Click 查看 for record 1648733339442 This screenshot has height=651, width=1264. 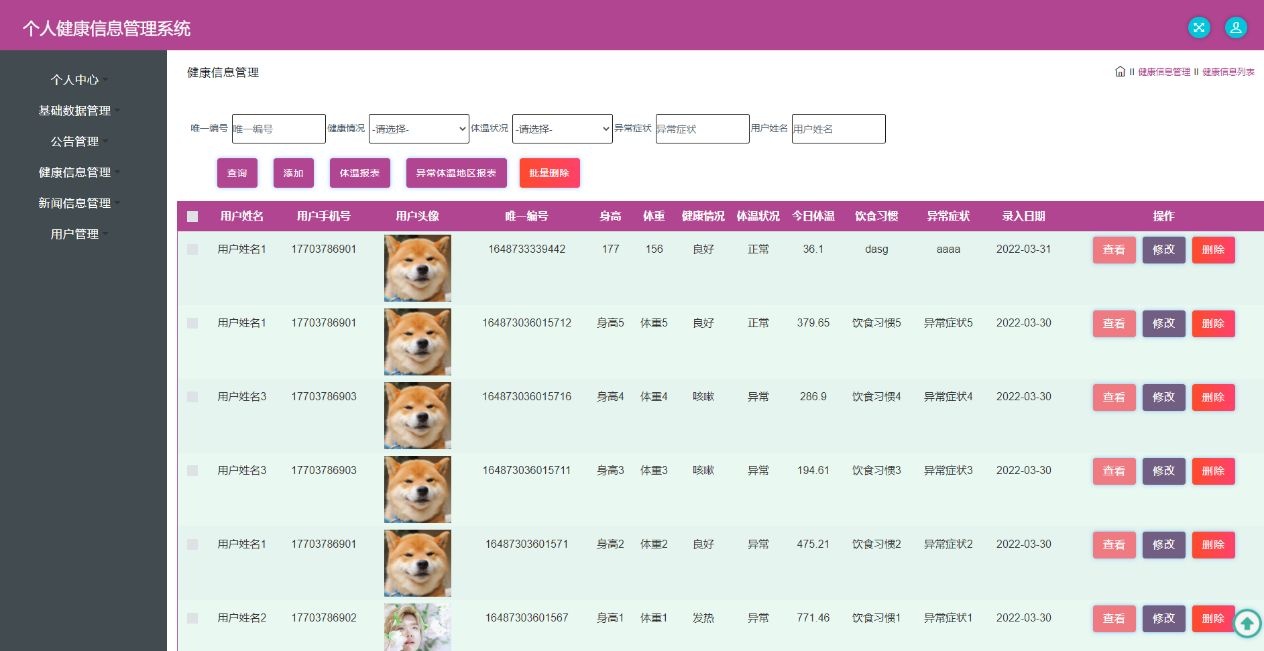(x=1114, y=250)
